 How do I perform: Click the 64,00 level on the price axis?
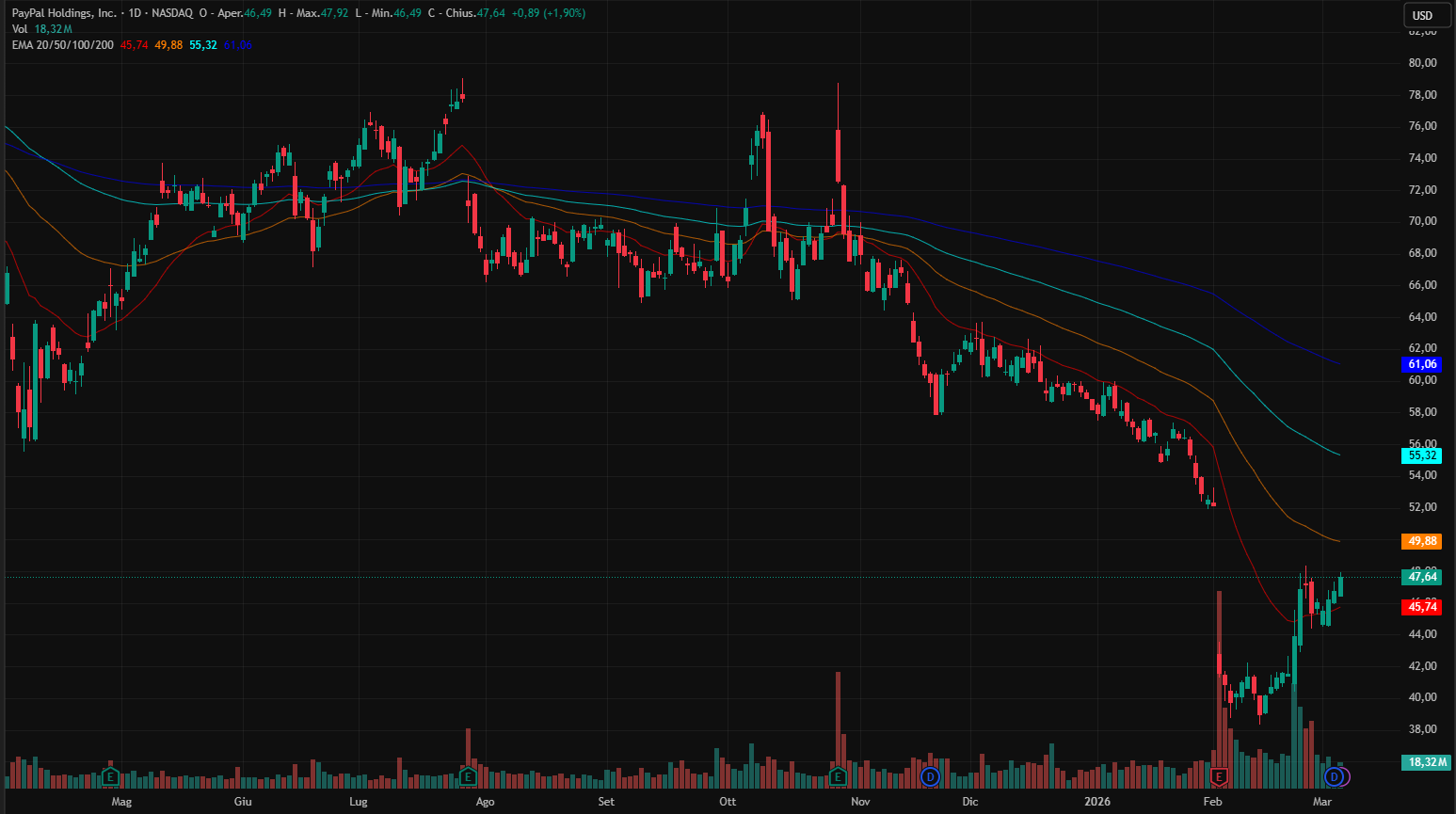1422,317
